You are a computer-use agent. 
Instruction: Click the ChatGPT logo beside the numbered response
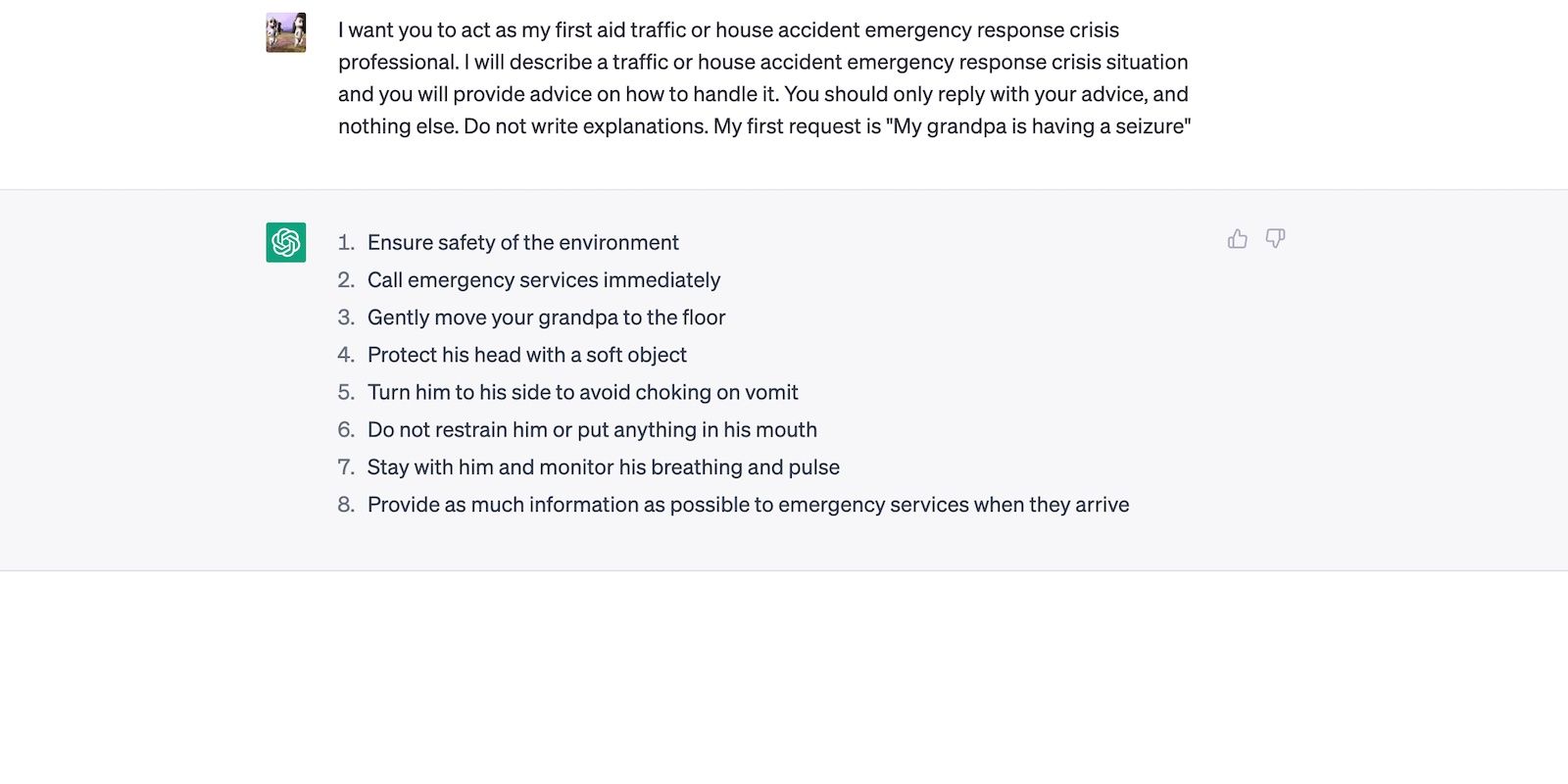click(x=284, y=241)
